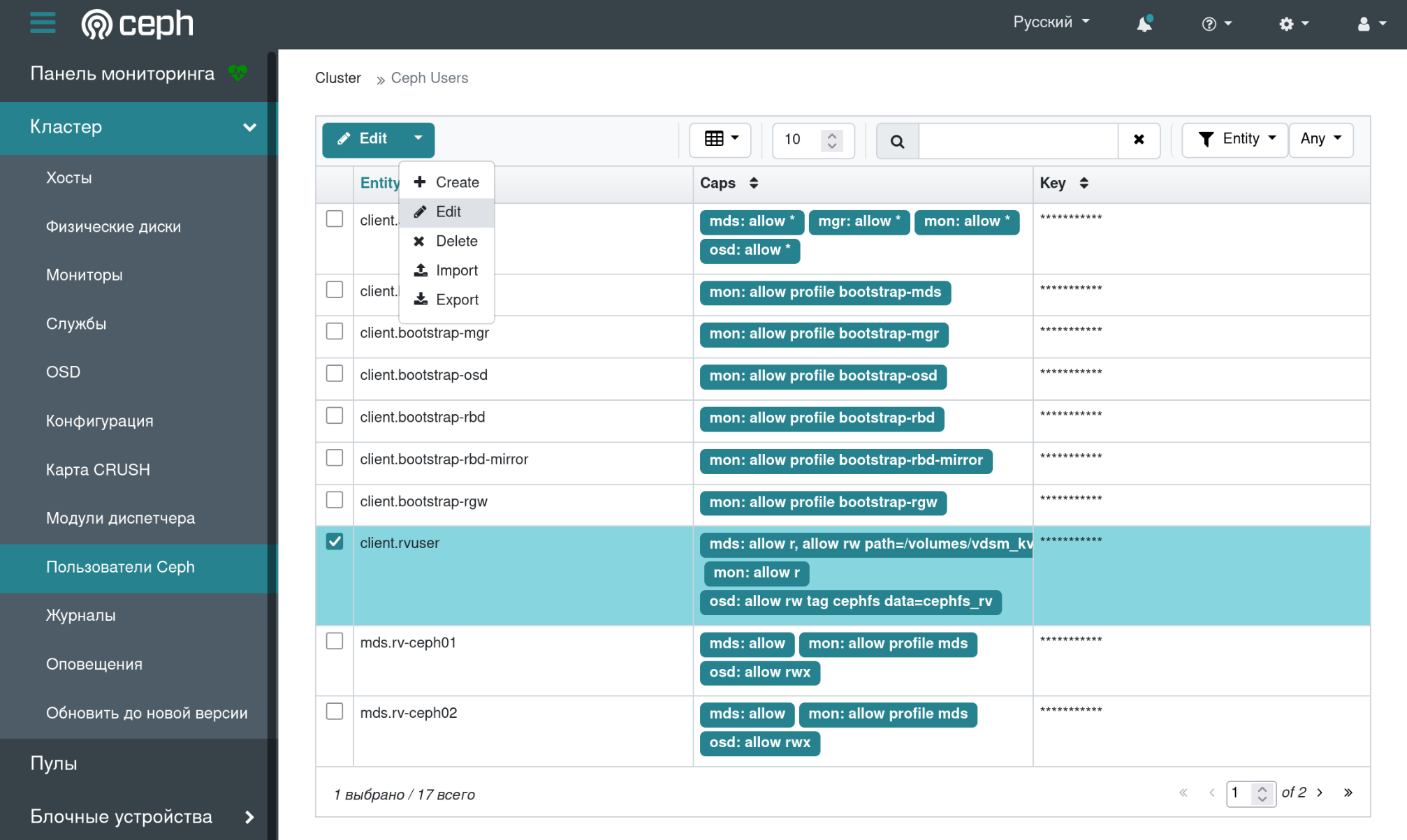Clear the search field with the X
Viewport: 1407px width, 840px height.
pos(1138,140)
